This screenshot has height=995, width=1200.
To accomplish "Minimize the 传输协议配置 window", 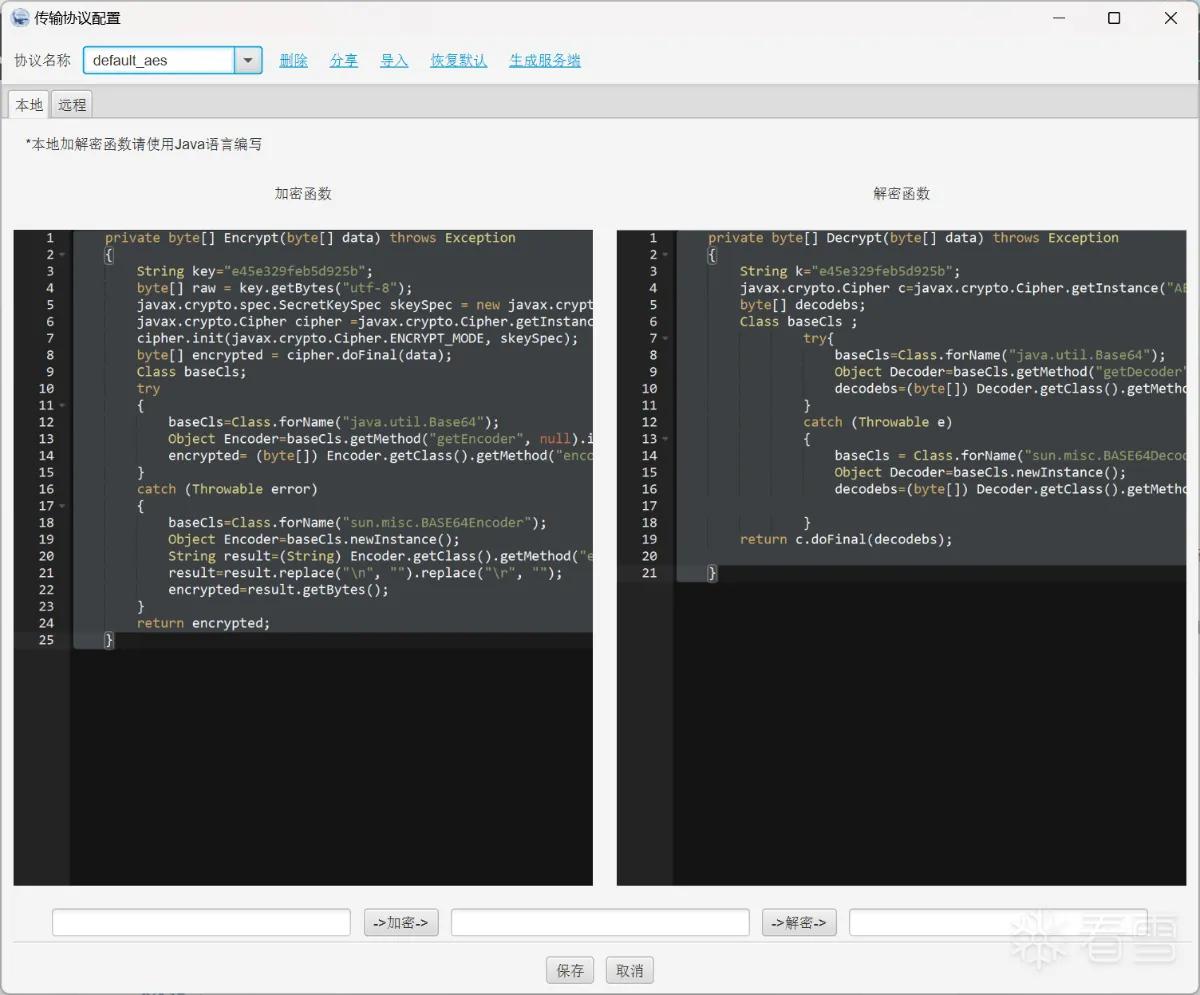I will coord(1059,18).
